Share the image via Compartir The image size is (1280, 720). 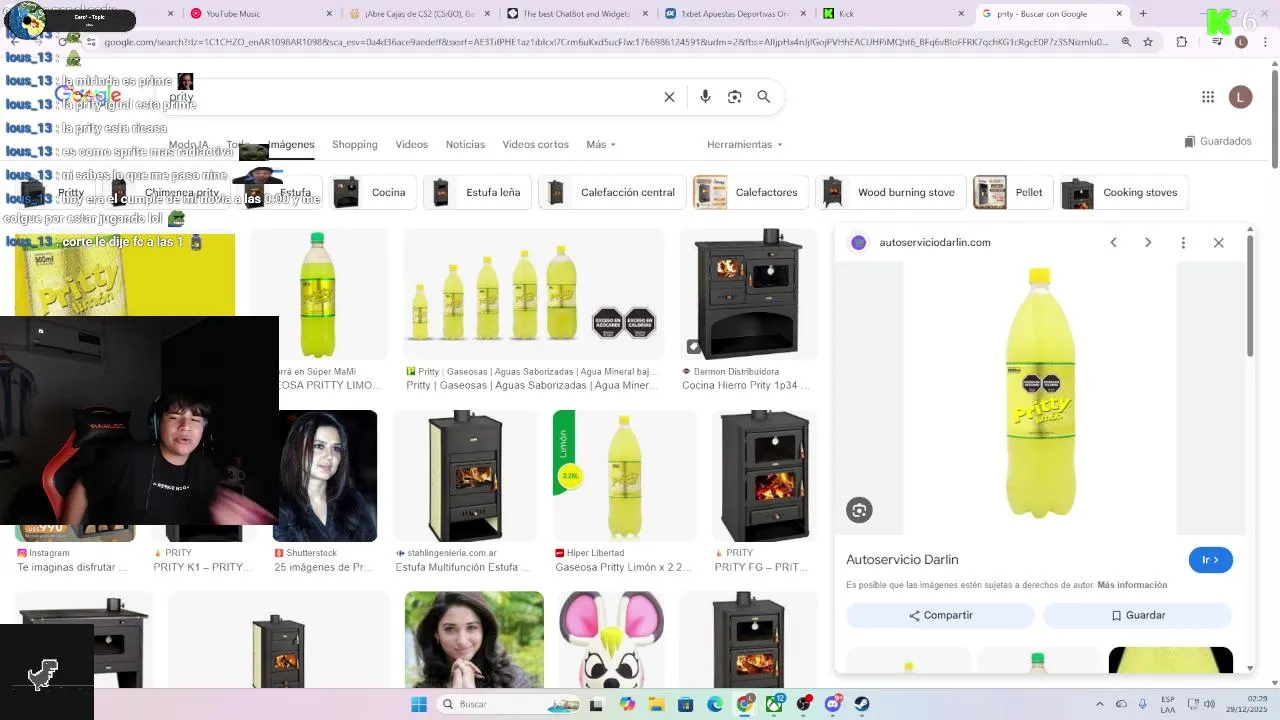(940, 615)
